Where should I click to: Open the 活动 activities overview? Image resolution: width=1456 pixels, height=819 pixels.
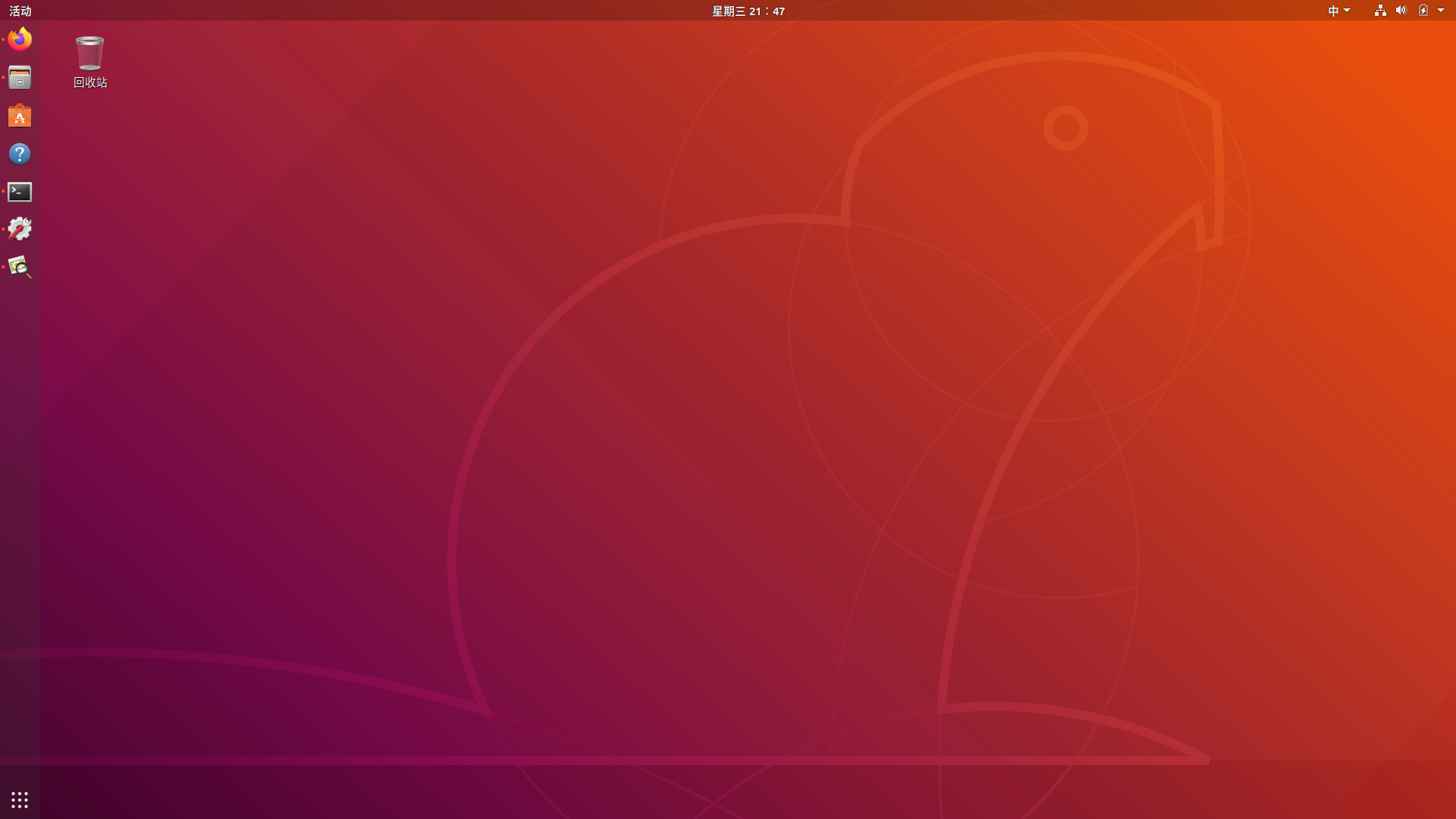click(x=20, y=11)
